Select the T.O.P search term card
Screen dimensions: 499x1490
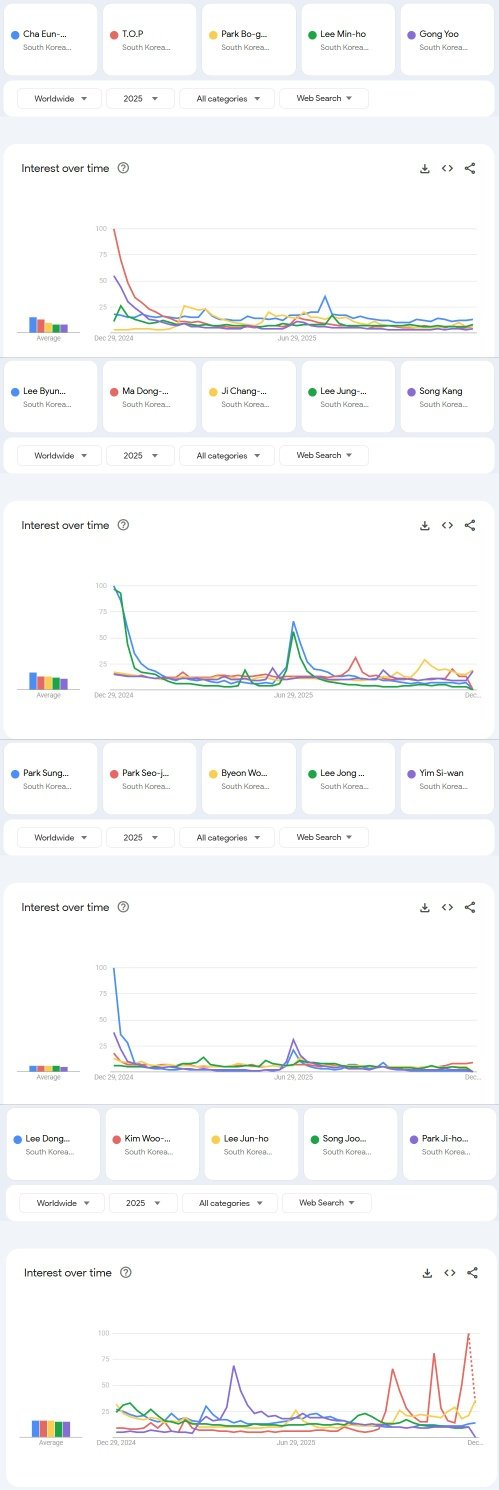click(x=150, y=39)
